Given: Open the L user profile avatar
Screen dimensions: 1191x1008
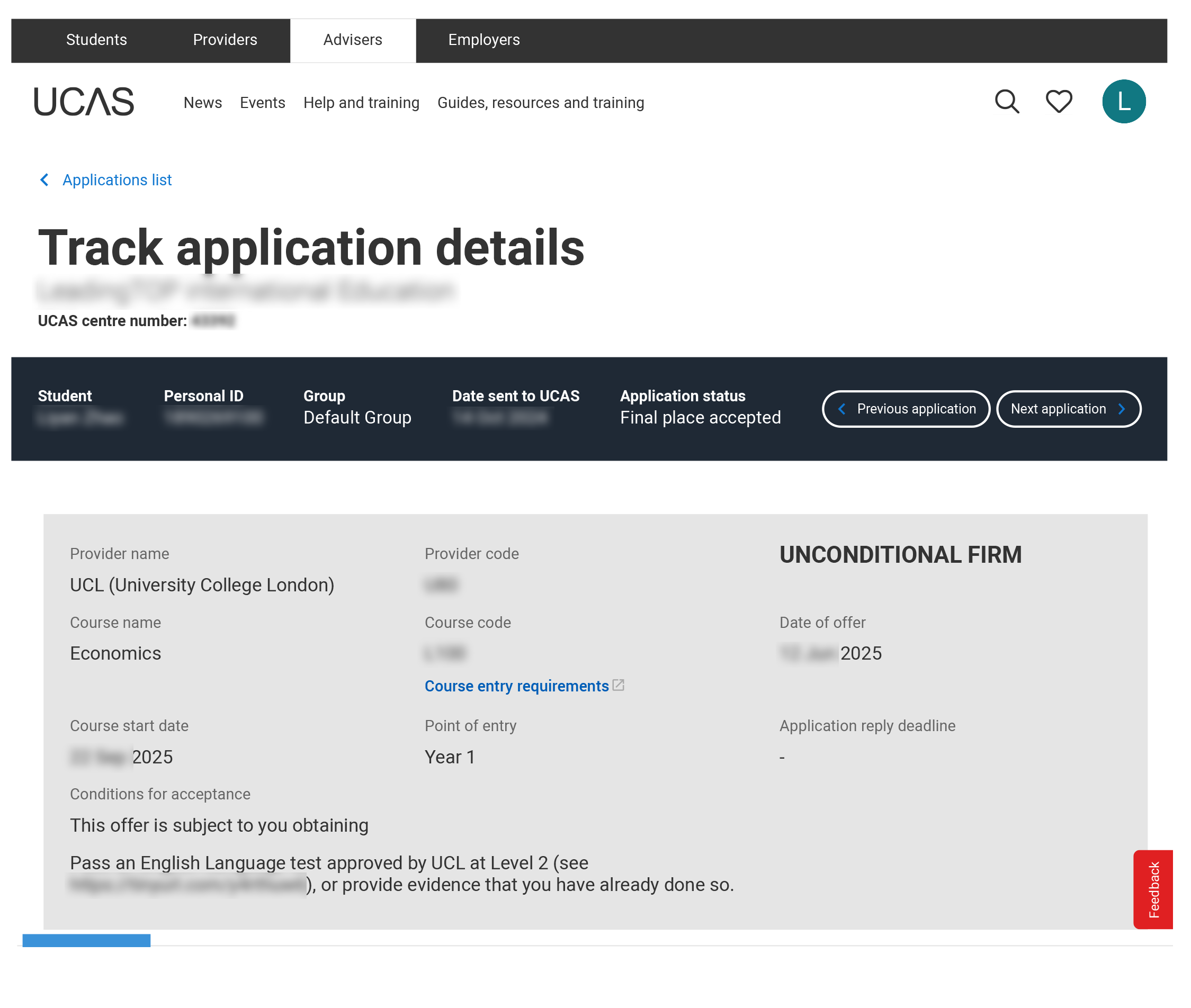Looking at the screenshot, I should [x=1123, y=102].
